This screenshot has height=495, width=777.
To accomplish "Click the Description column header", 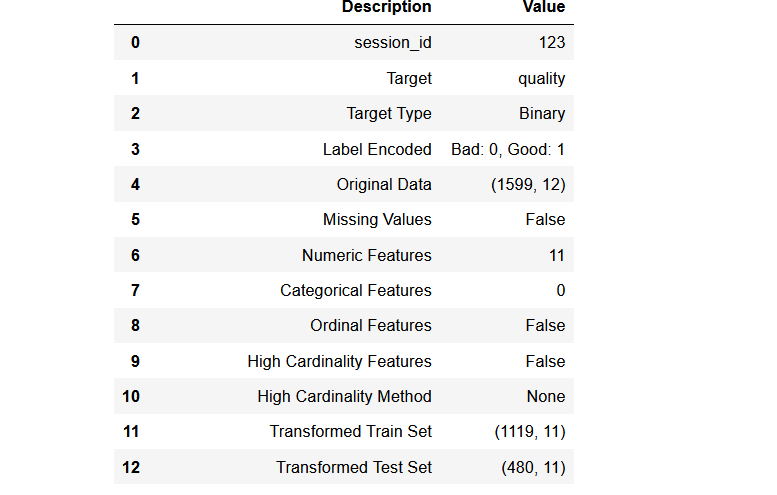I will point(386,8).
